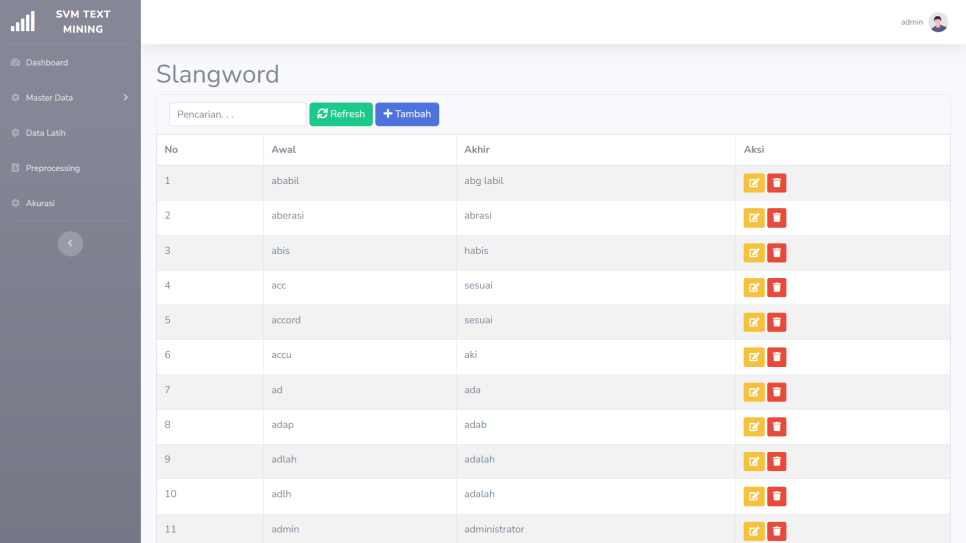This screenshot has width=966, height=543.
Task: Click the edit icon for ababil row
Action: (x=753, y=183)
